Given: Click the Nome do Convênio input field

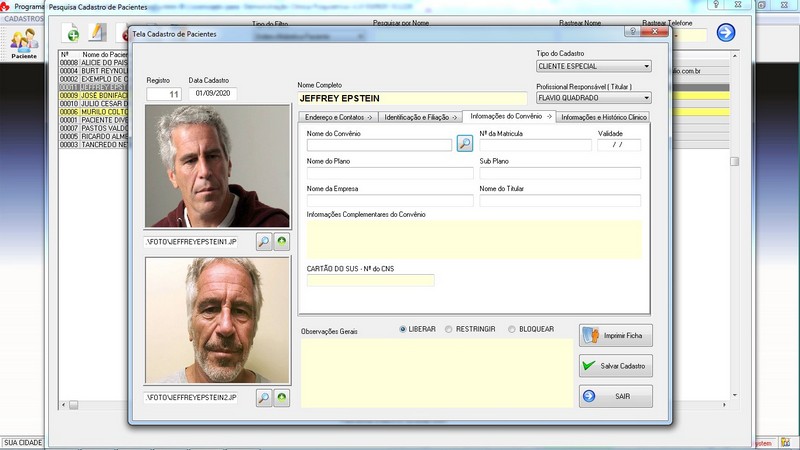Looking at the screenshot, I should [379, 145].
